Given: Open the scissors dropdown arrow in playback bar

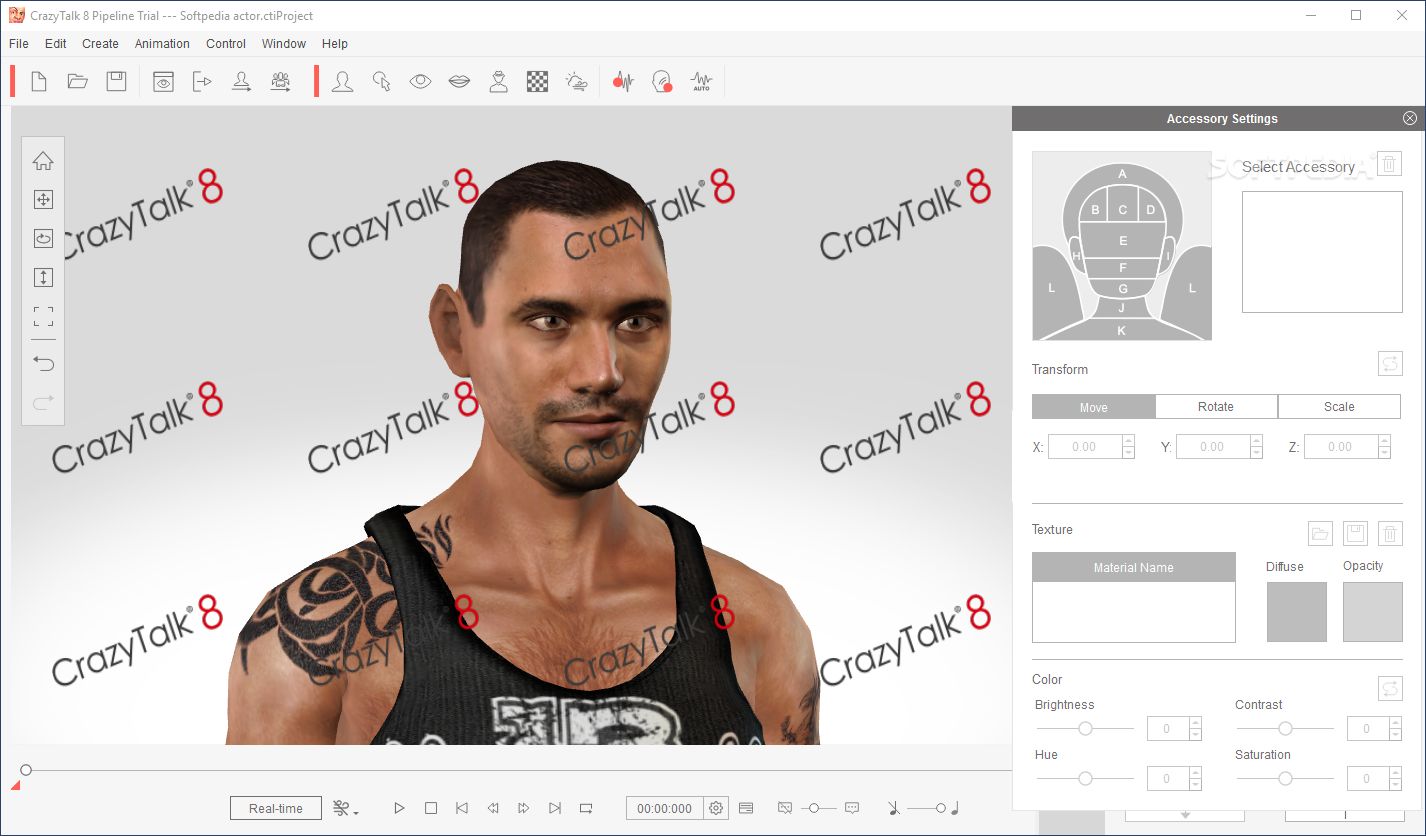Looking at the screenshot, I should (357, 811).
